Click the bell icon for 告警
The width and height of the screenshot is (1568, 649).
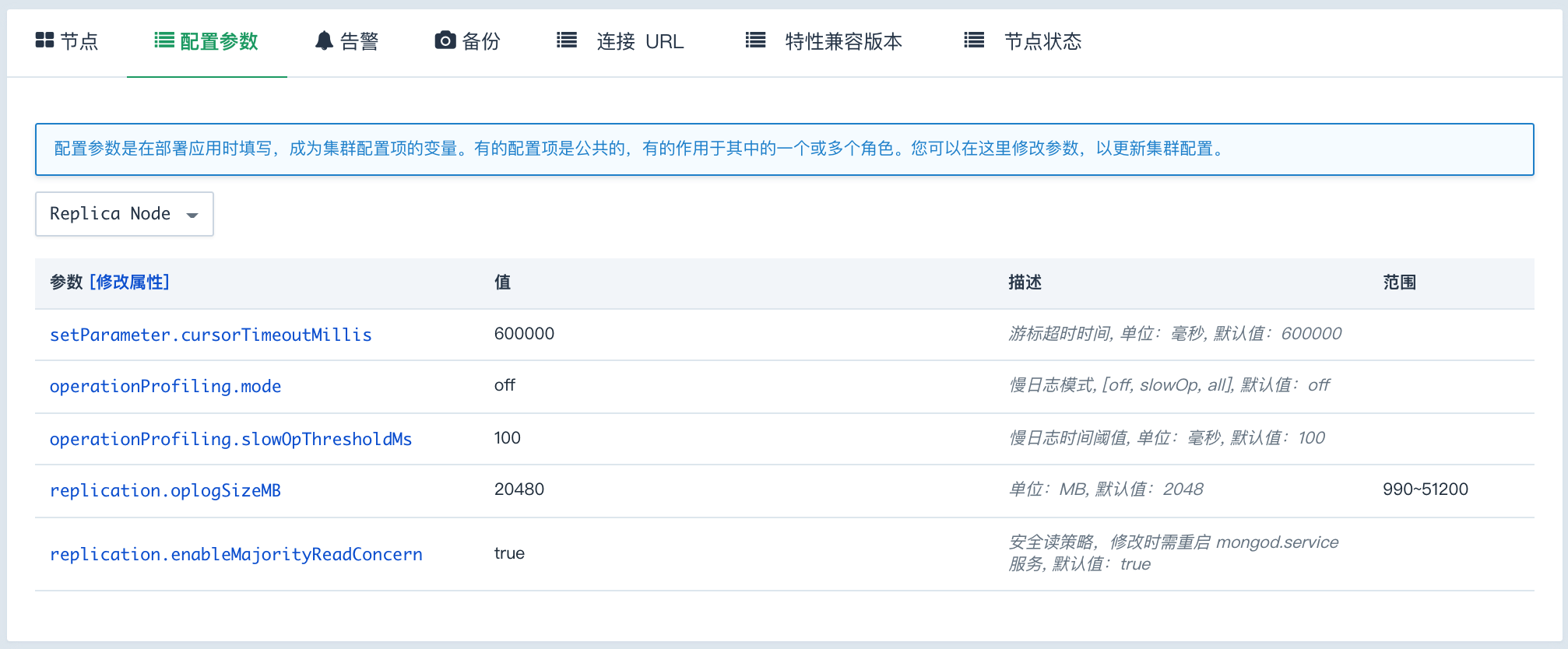tap(324, 40)
